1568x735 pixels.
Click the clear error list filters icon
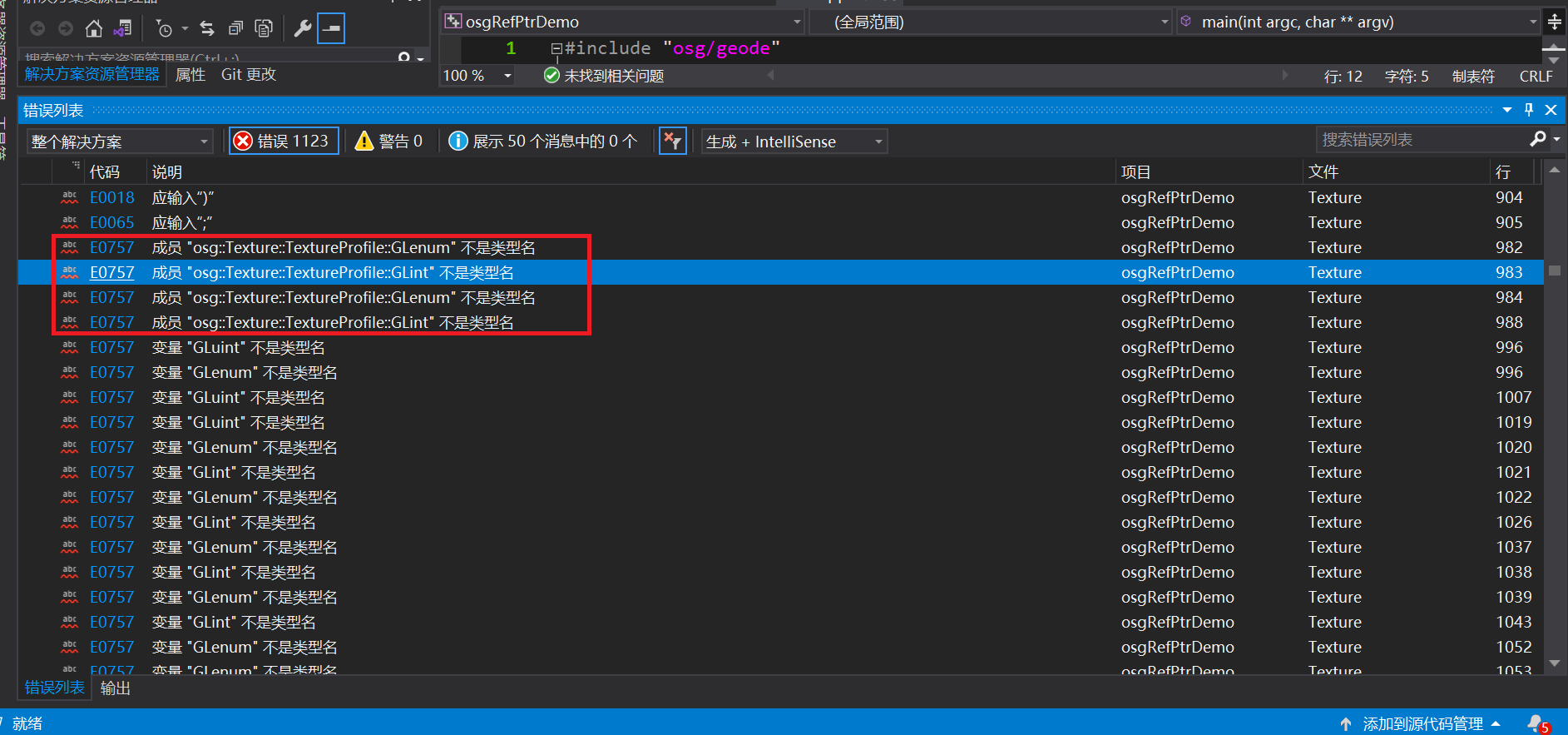(x=672, y=141)
